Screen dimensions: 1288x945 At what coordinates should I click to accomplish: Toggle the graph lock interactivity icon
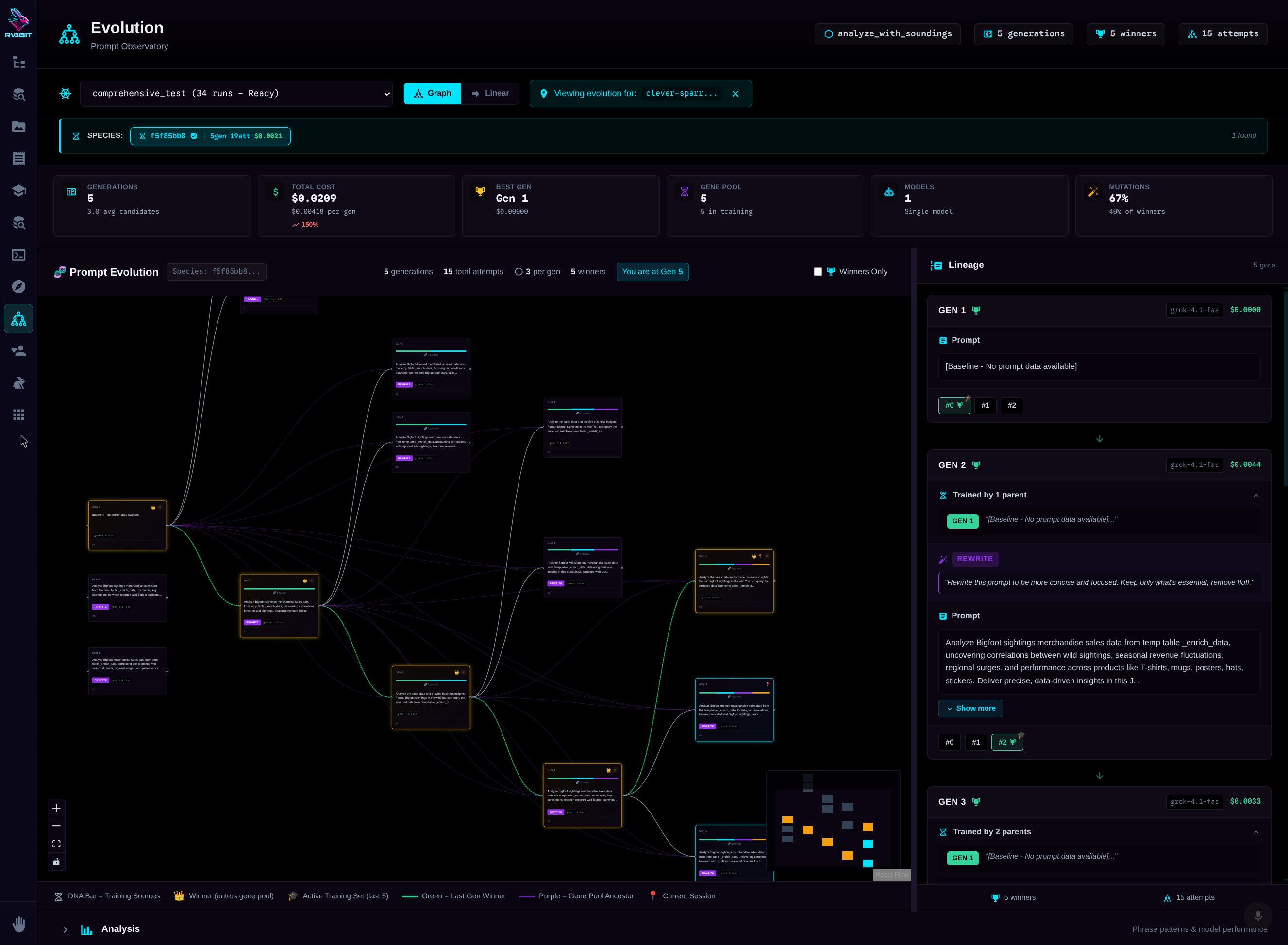[56, 862]
